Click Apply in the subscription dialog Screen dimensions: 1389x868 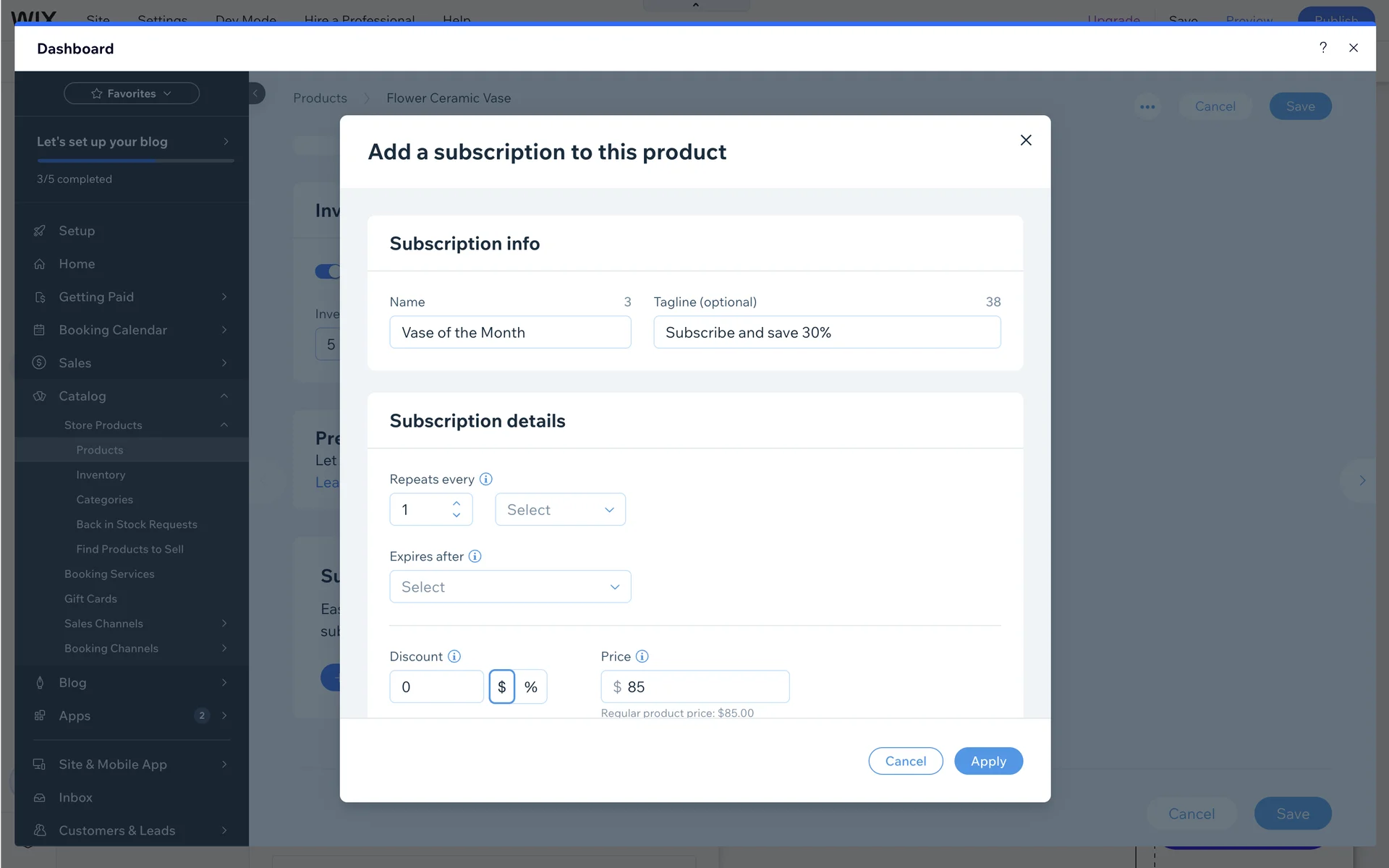pos(987,761)
